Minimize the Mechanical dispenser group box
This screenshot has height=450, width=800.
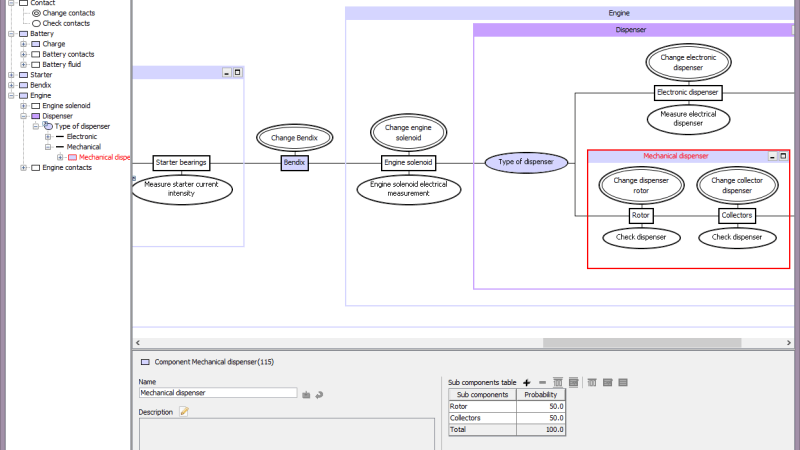pyautogui.click(x=772, y=156)
